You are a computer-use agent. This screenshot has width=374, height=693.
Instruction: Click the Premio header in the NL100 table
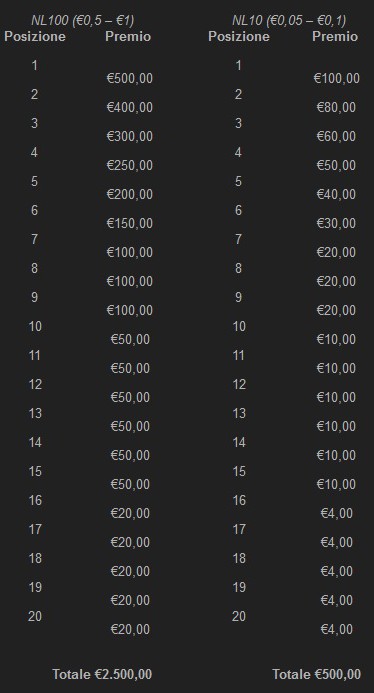click(x=128, y=36)
